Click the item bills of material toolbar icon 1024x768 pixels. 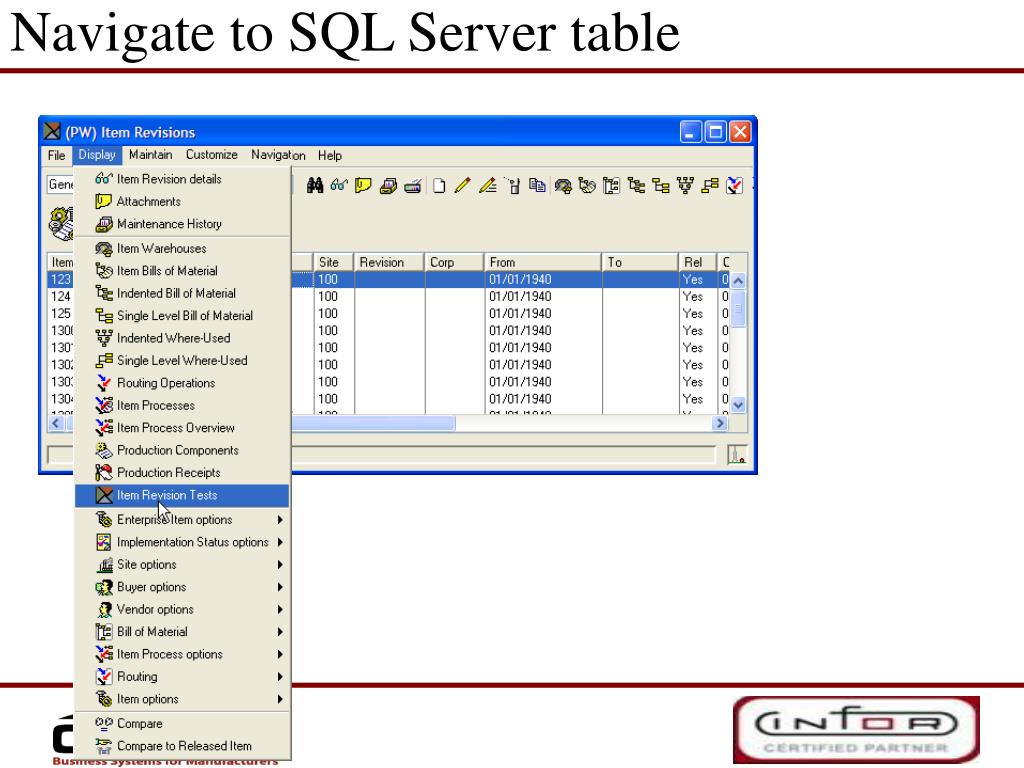pyautogui.click(x=587, y=186)
